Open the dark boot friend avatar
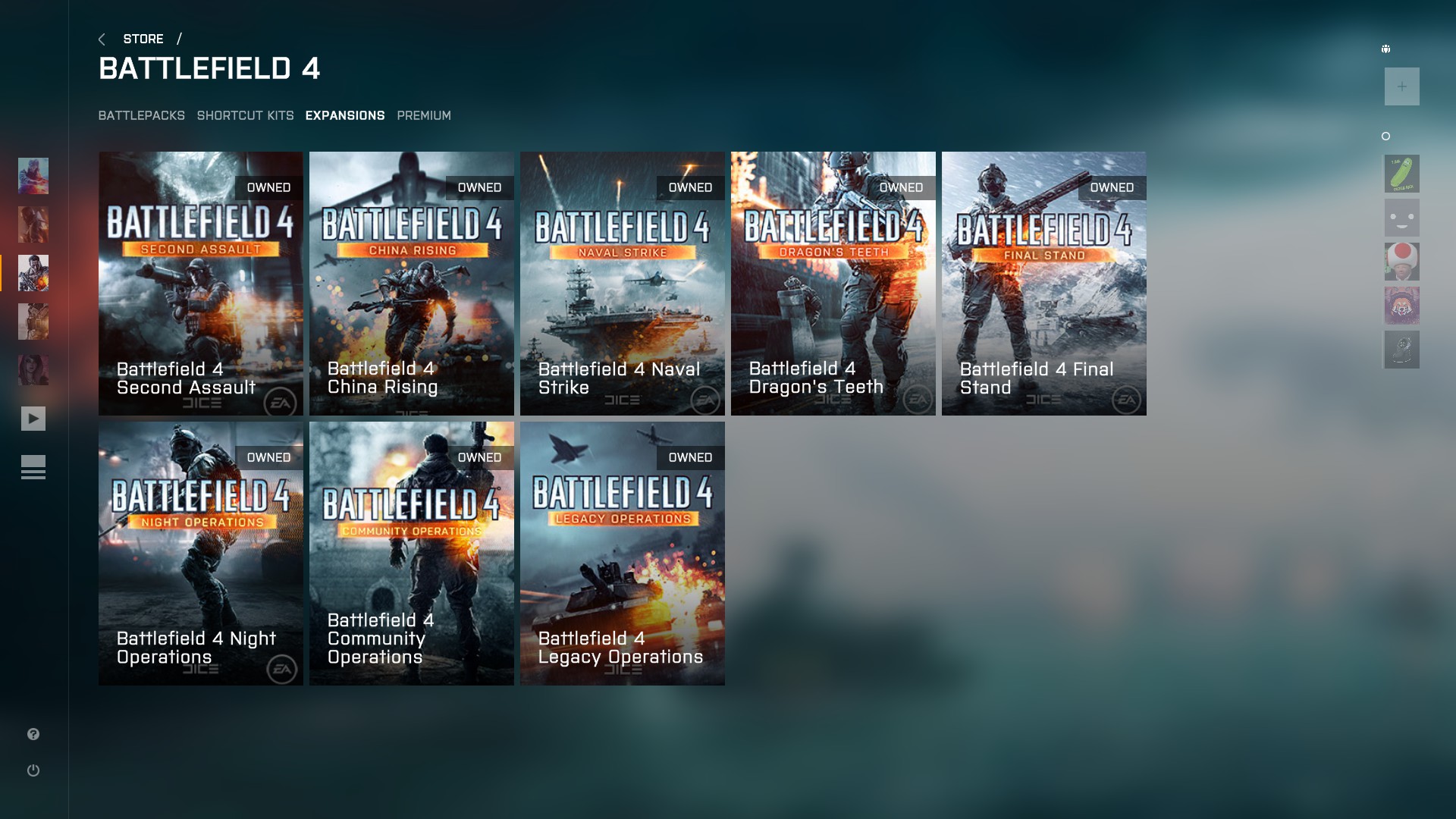Image resolution: width=1456 pixels, height=819 pixels. point(1402,350)
